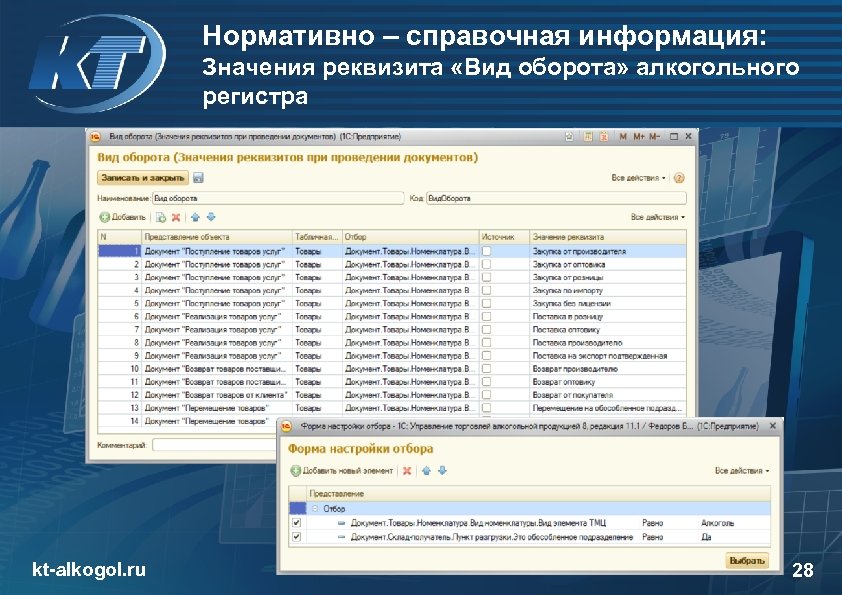Click the favorites star icon in title bar
Screen dimensions: 842x595
[x=569, y=137]
